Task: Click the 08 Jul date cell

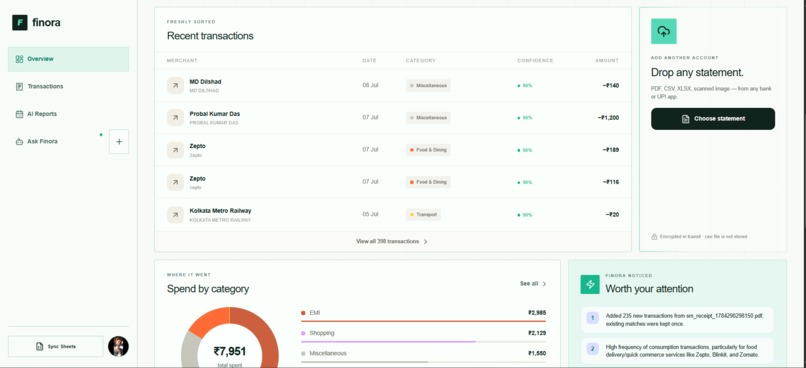Action: 370,85
